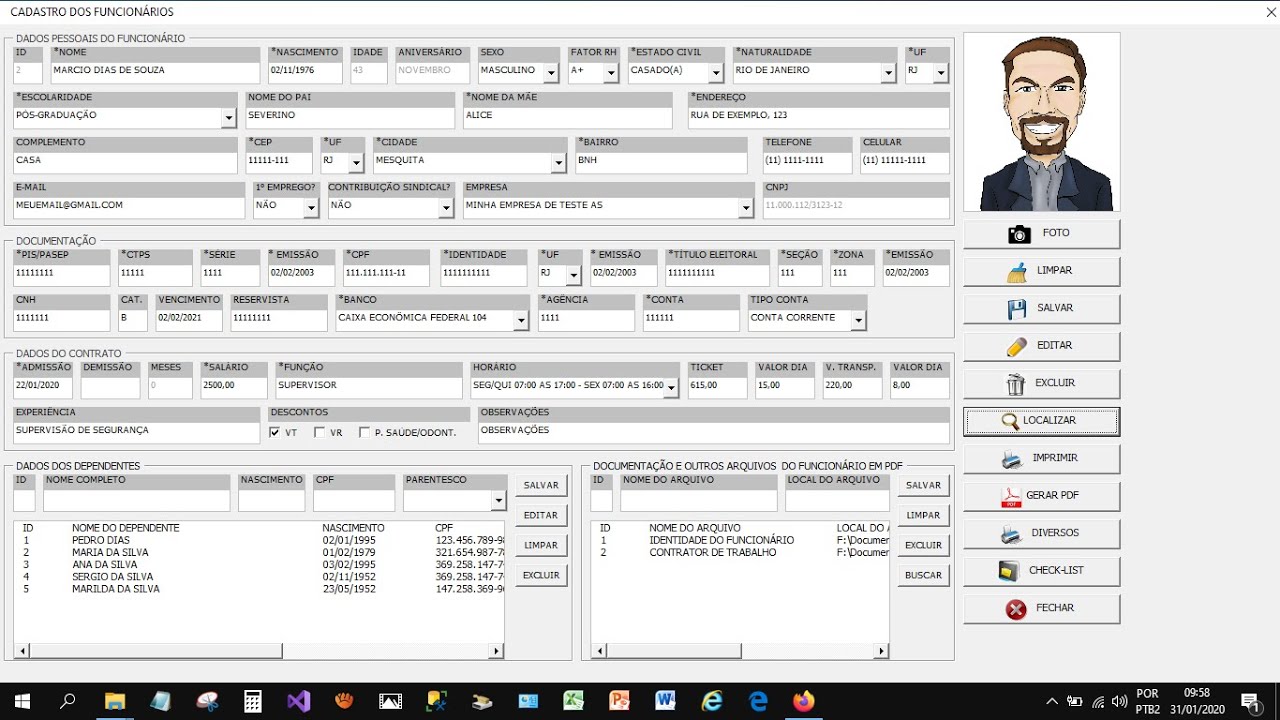This screenshot has width=1280, height=720.
Task: Click SALVAR in PDF documents section
Action: click(x=923, y=486)
